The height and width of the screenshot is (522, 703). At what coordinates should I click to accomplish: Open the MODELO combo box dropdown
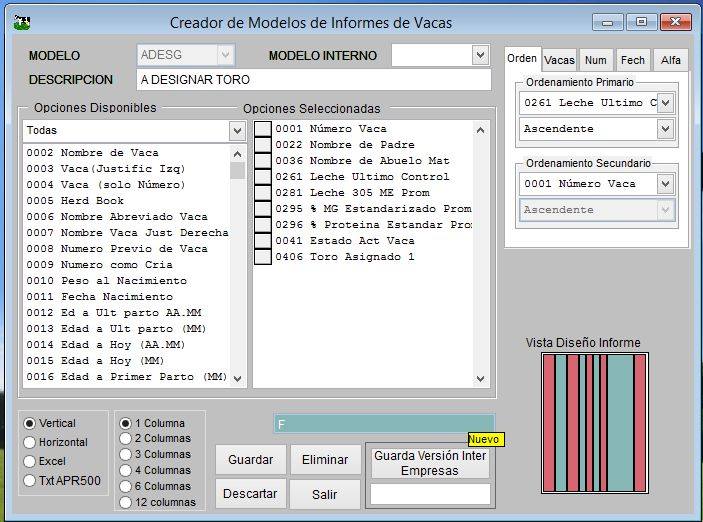pyautogui.click(x=226, y=55)
